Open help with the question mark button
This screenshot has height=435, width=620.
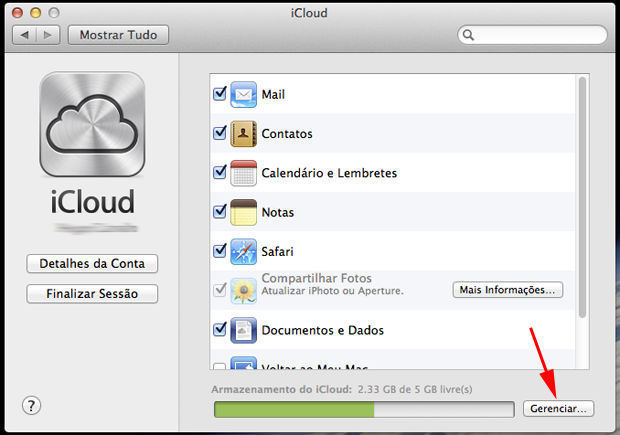(31, 405)
